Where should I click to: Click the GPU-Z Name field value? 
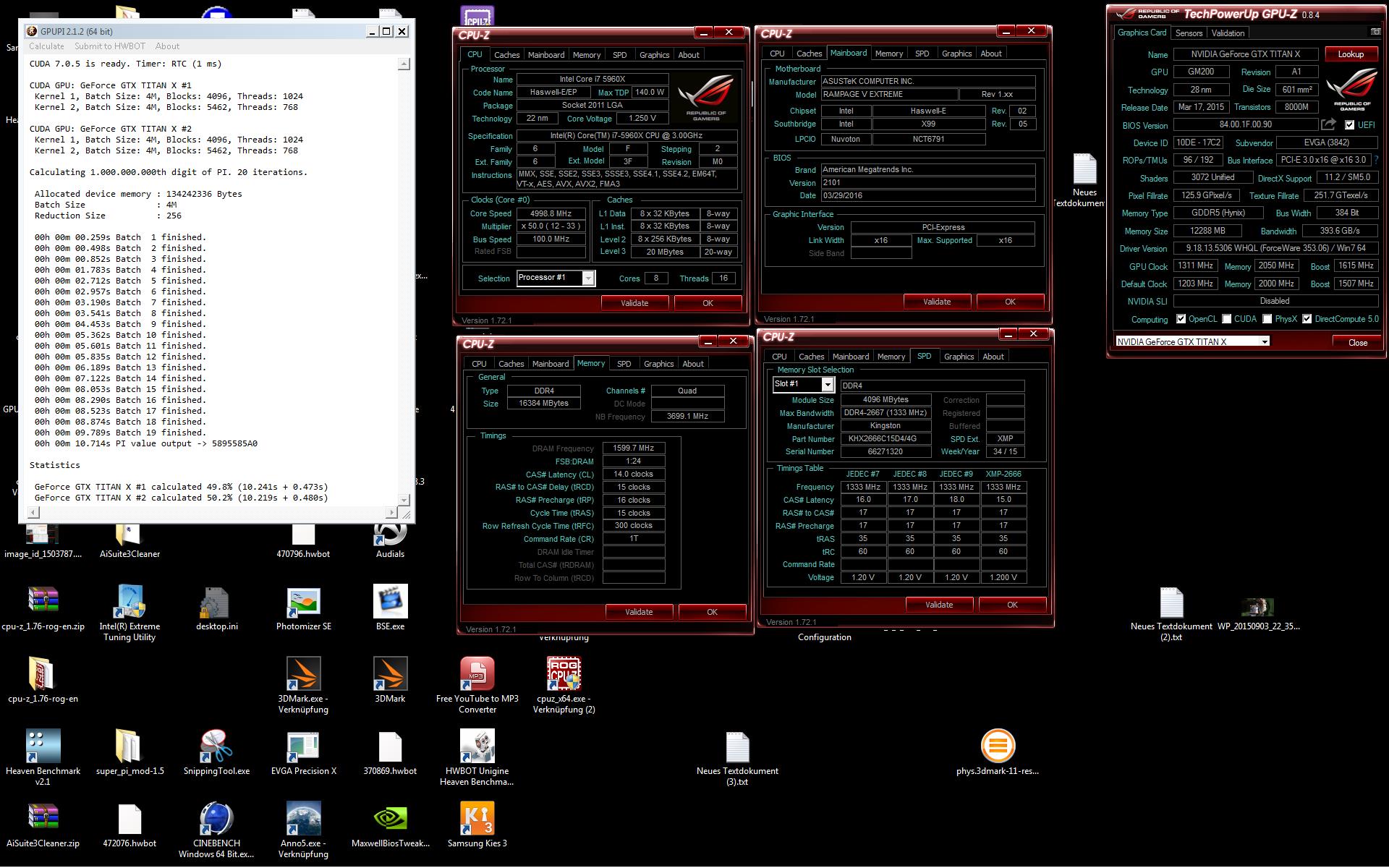pyautogui.click(x=1245, y=54)
